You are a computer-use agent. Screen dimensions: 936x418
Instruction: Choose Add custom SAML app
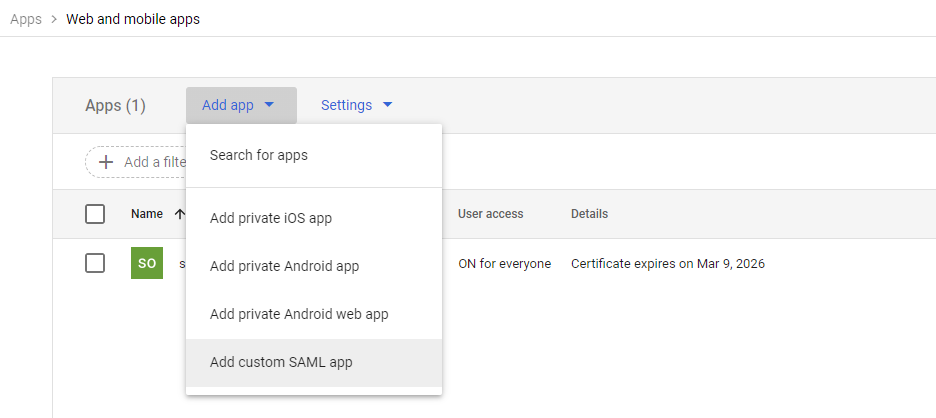tap(314, 362)
